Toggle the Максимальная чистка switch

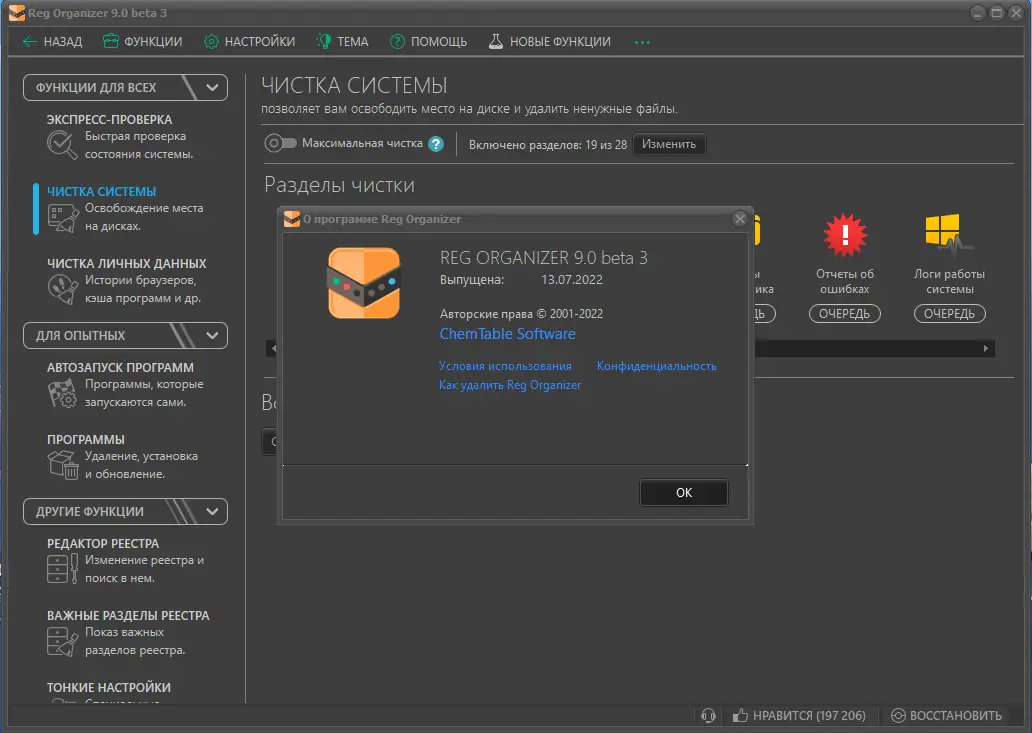tap(281, 143)
